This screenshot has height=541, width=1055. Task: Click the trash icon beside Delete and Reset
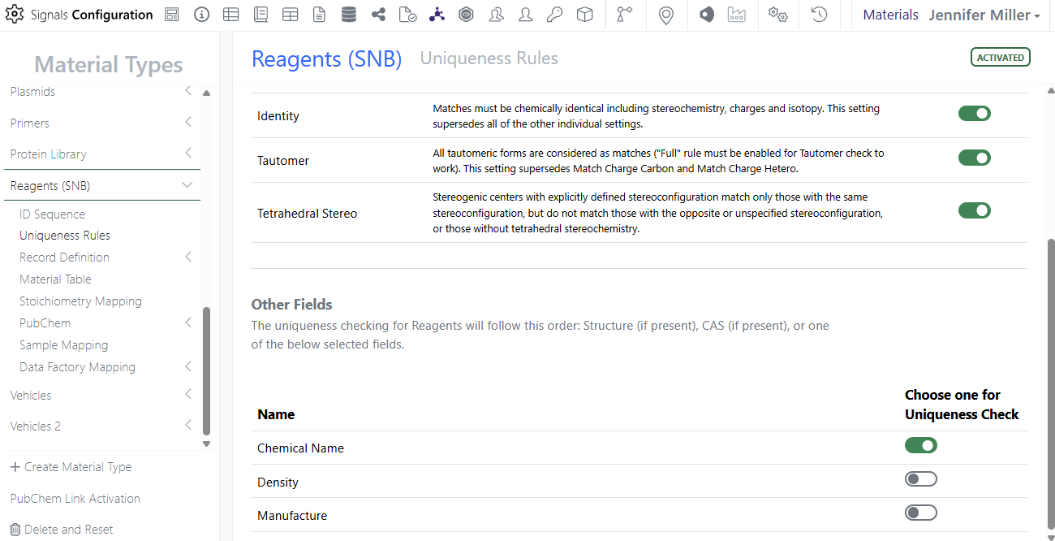tap(15, 530)
